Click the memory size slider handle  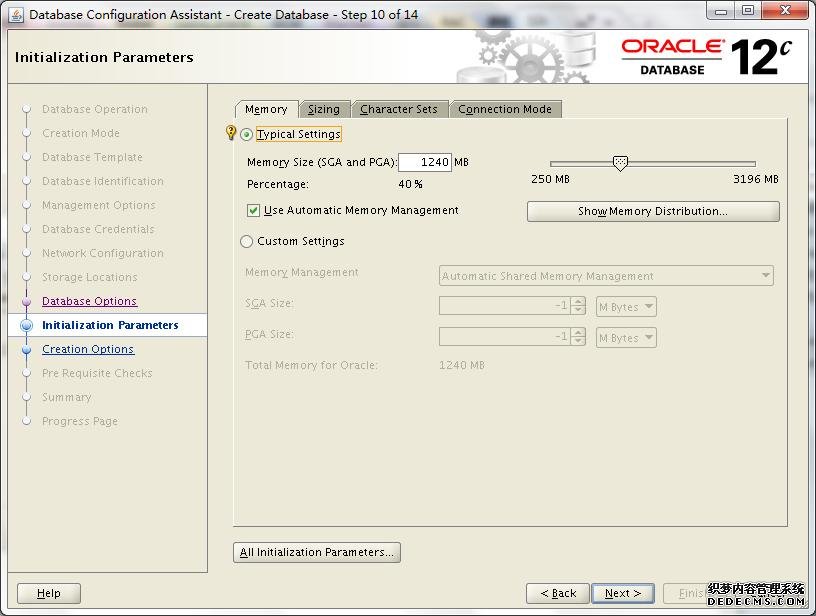pos(620,163)
